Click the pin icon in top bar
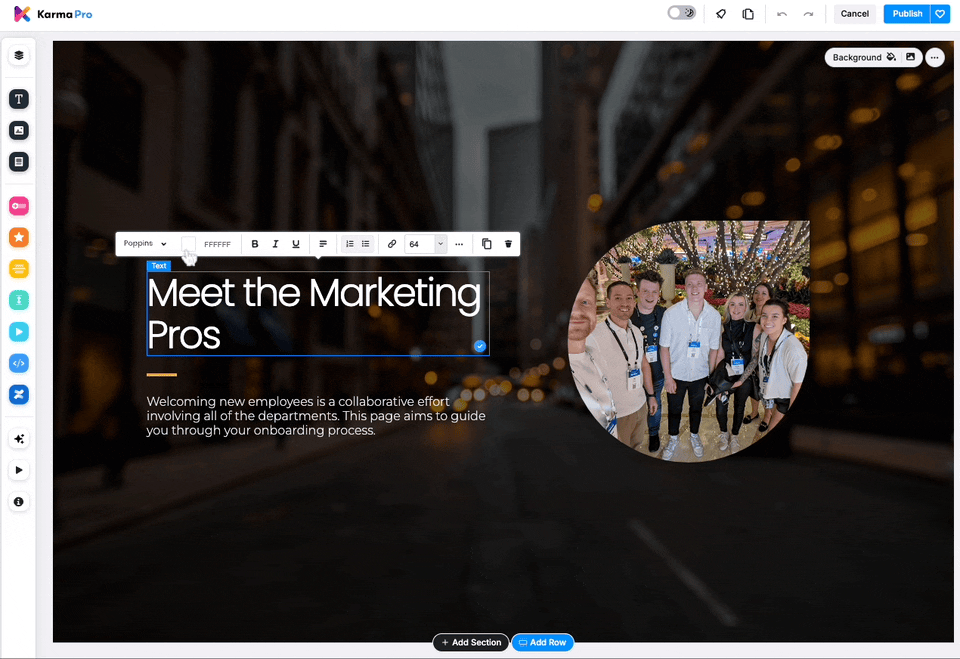The width and height of the screenshot is (960, 659). click(721, 13)
